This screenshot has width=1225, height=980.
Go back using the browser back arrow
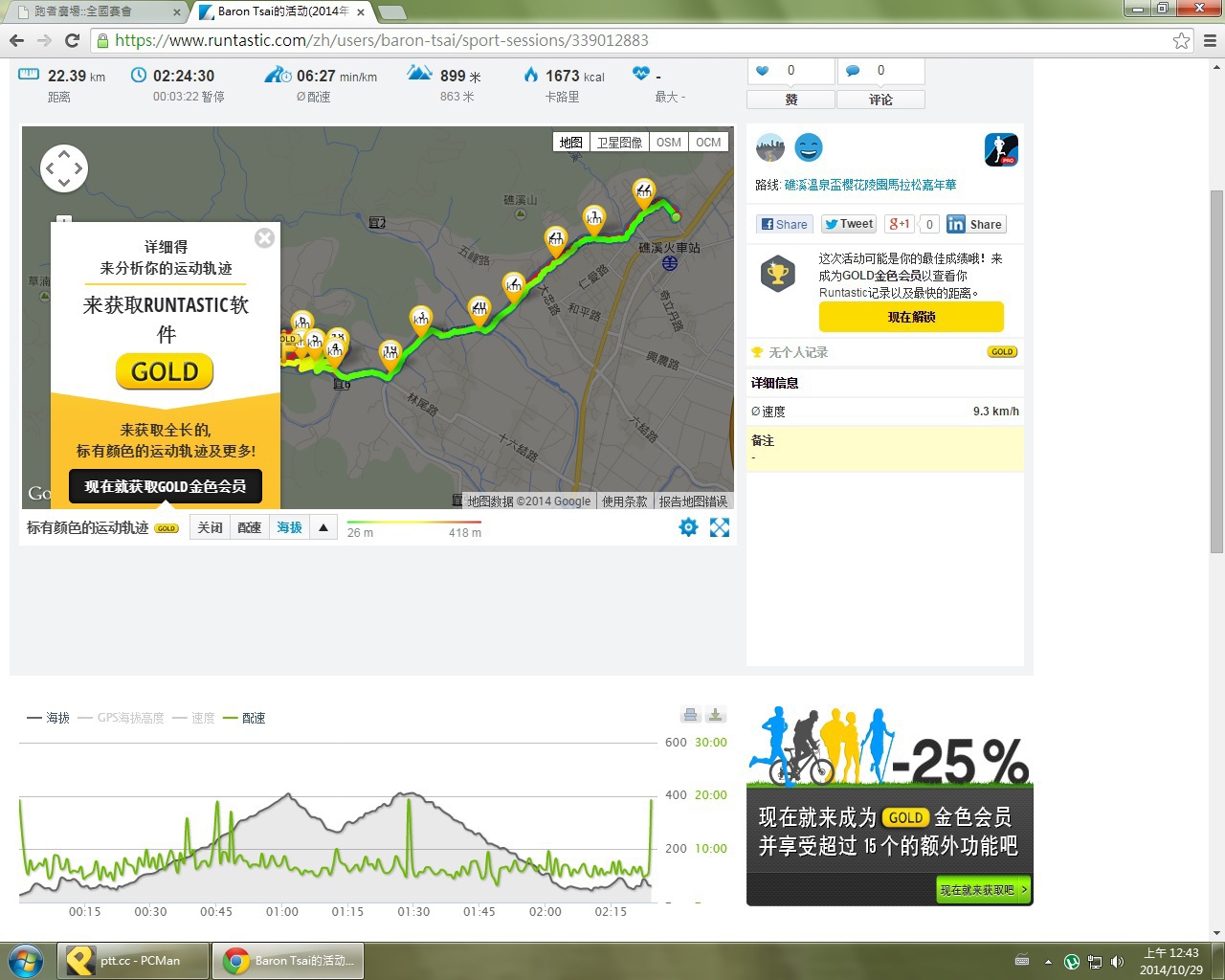(16, 40)
